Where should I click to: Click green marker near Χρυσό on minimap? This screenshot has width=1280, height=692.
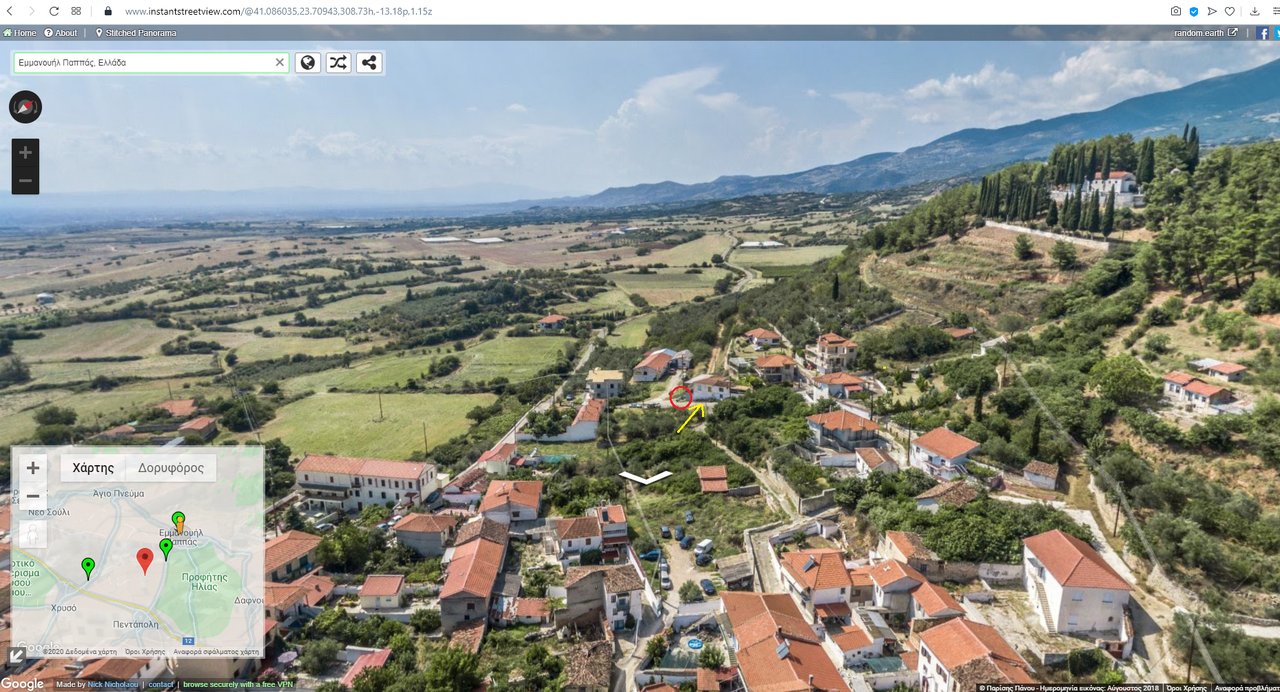[x=88, y=569]
